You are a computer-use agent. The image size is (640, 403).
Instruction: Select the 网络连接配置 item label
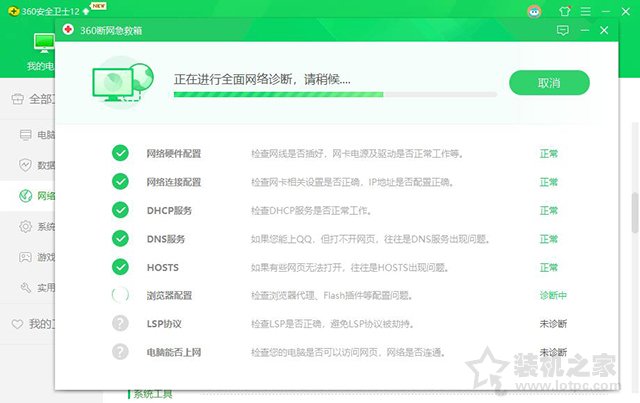click(174, 182)
